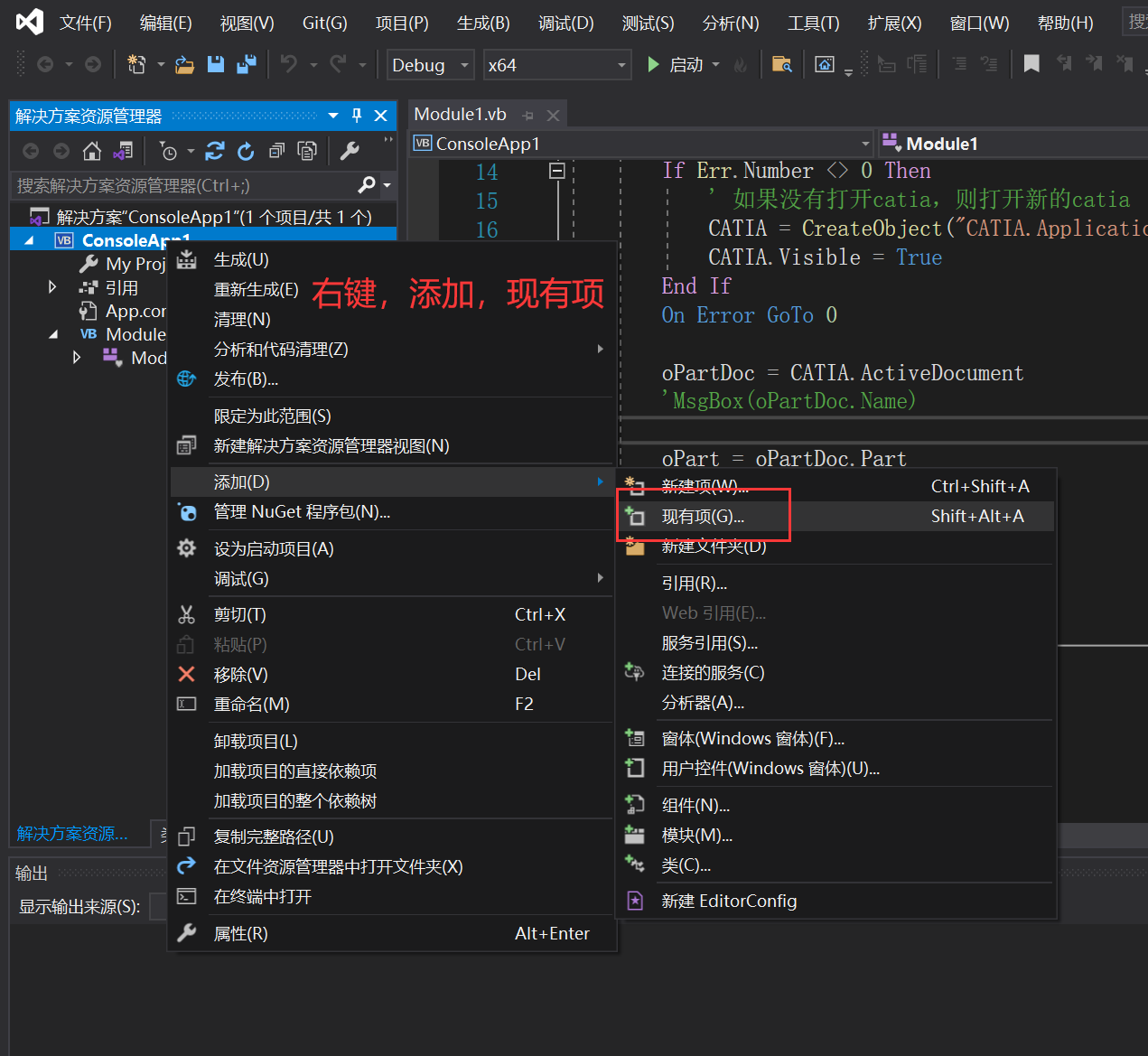Image resolution: width=1148 pixels, height=1056 pixels.
Task: Collapse the Module1.vb tree node
Action: coord(52,334)
